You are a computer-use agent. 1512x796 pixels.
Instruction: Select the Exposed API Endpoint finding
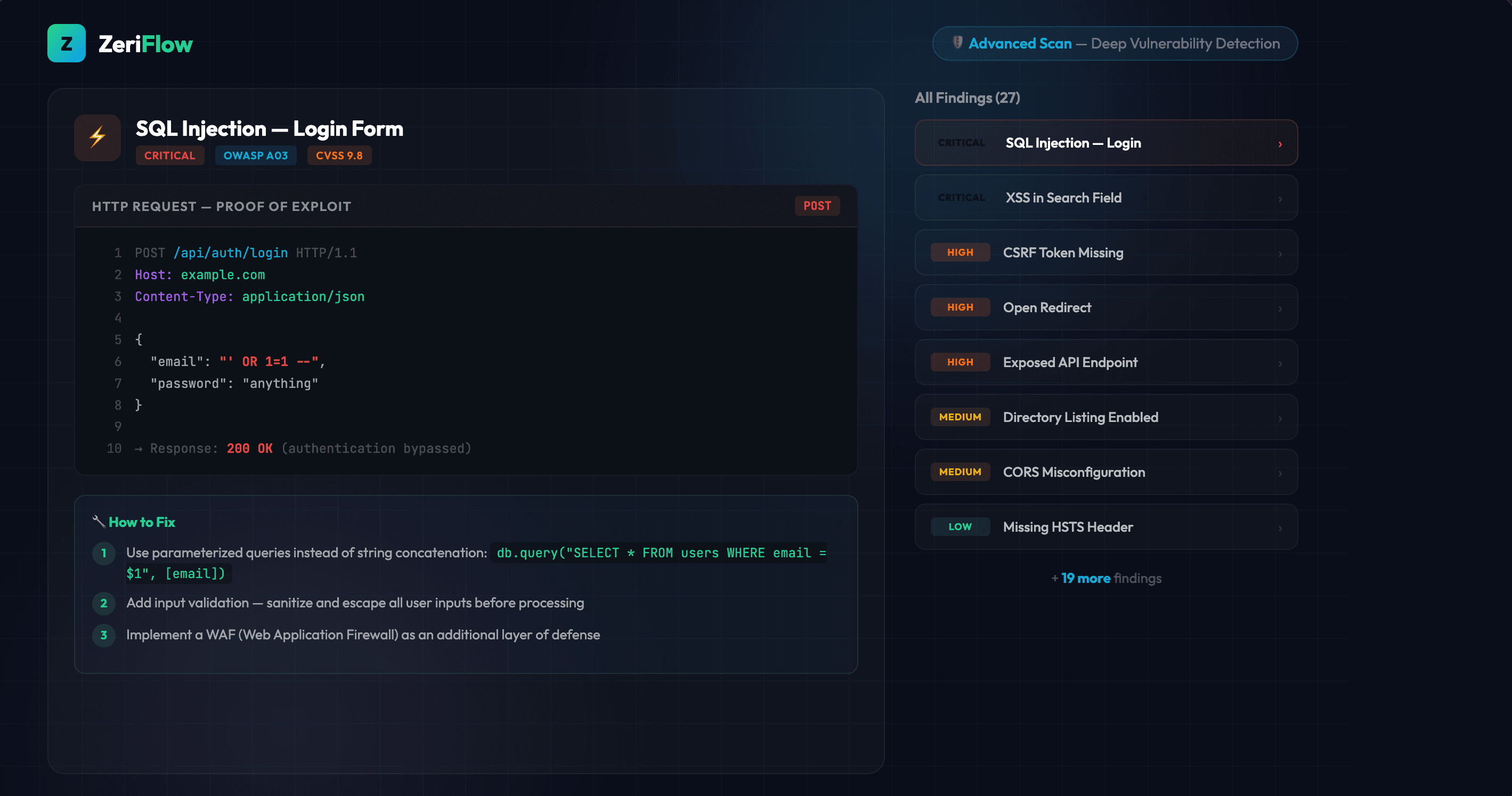pyautogui.click(x=1106, y=362)
